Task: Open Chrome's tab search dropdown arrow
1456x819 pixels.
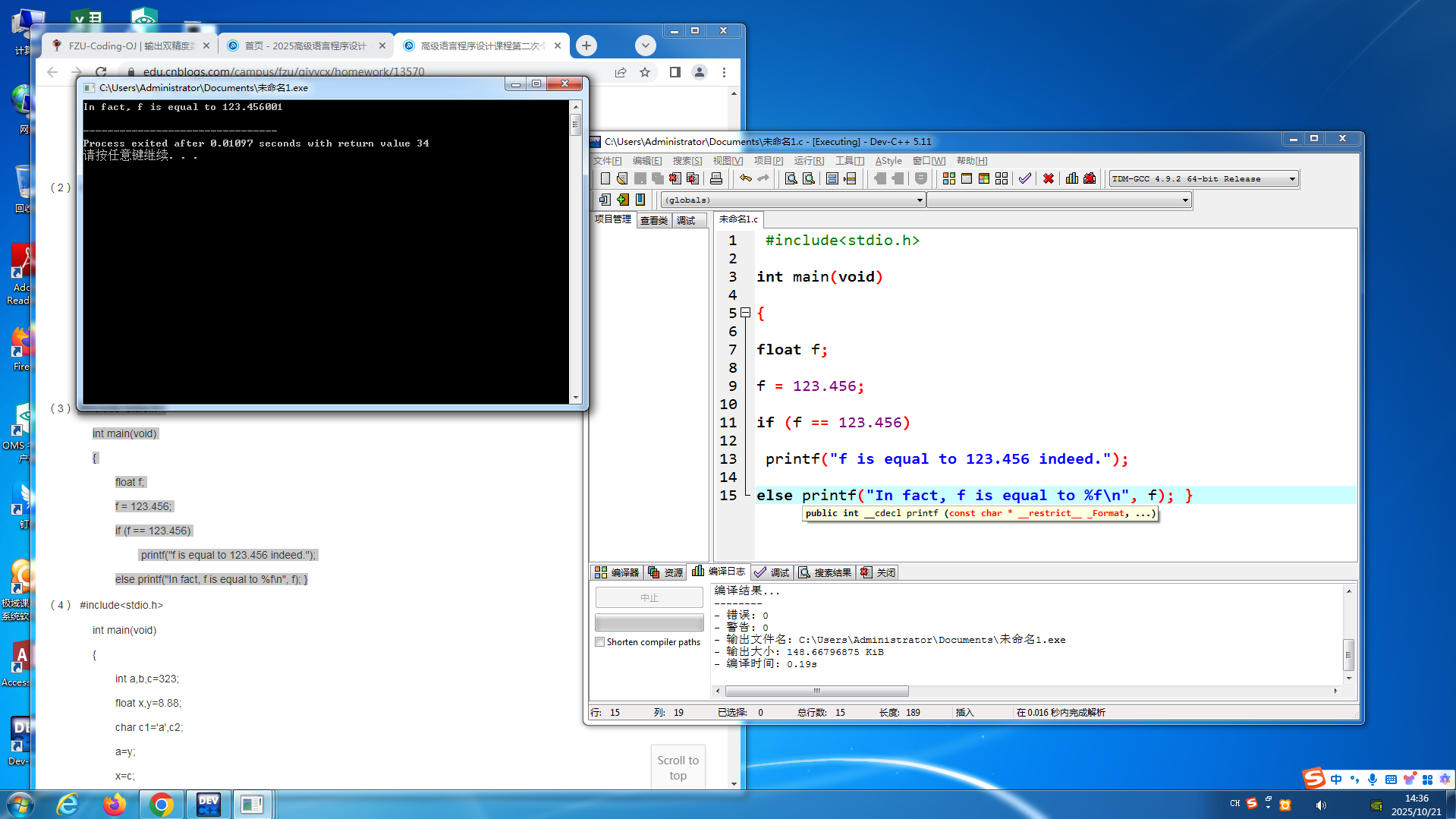Action: click(646, 46)
